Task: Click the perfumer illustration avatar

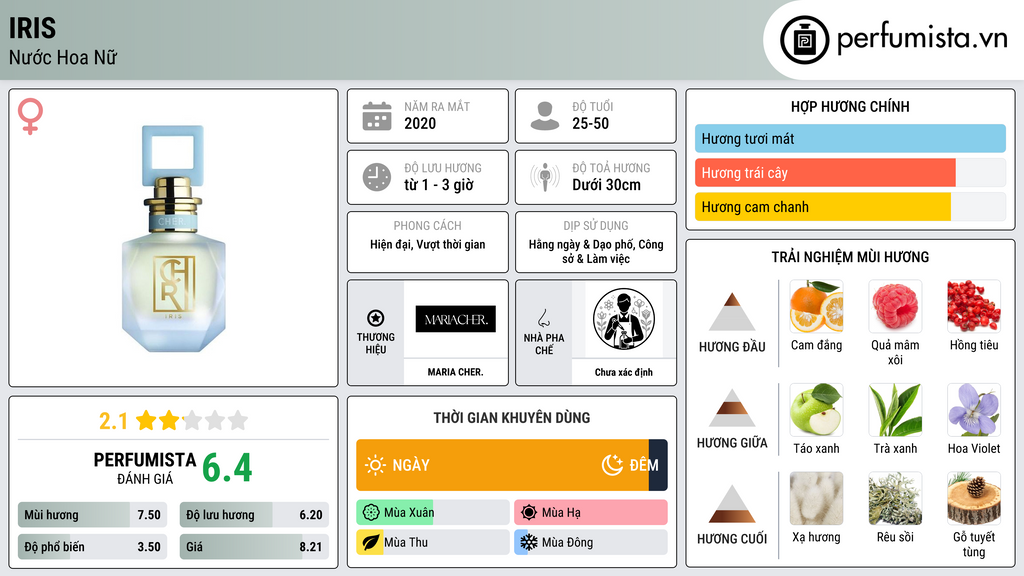Action: click(x=624, y=319)
